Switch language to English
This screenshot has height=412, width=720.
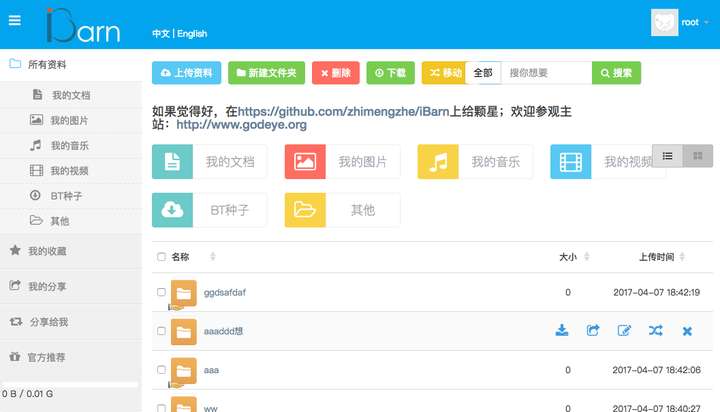tap(192, 34)
